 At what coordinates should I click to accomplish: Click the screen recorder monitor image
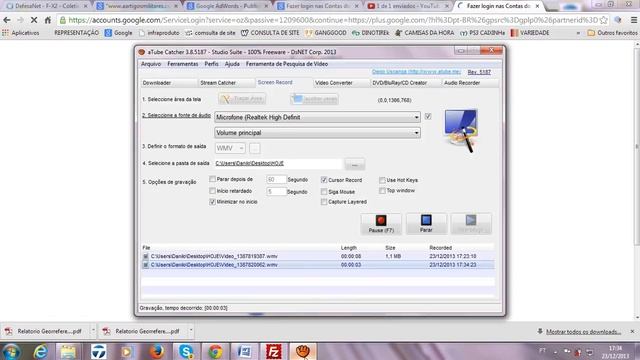[461, 131]
